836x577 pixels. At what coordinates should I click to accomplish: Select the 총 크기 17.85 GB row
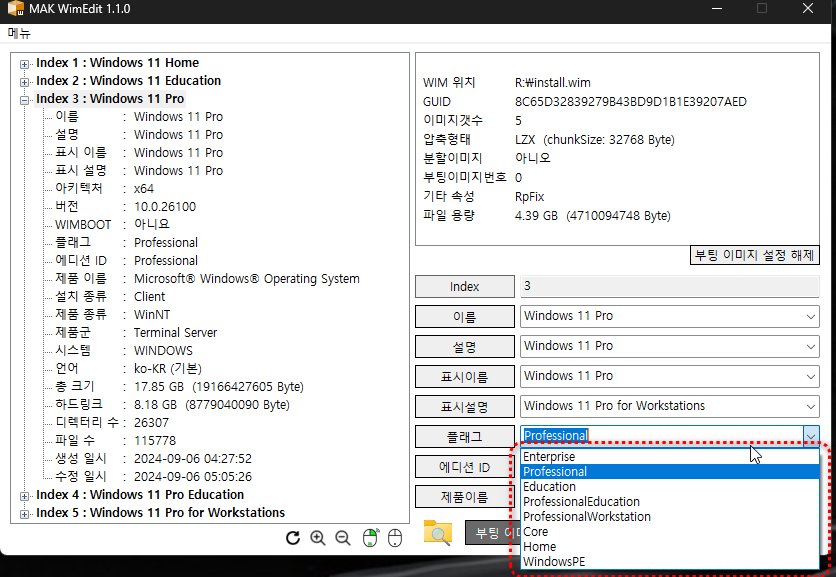[x=179, y=386]
